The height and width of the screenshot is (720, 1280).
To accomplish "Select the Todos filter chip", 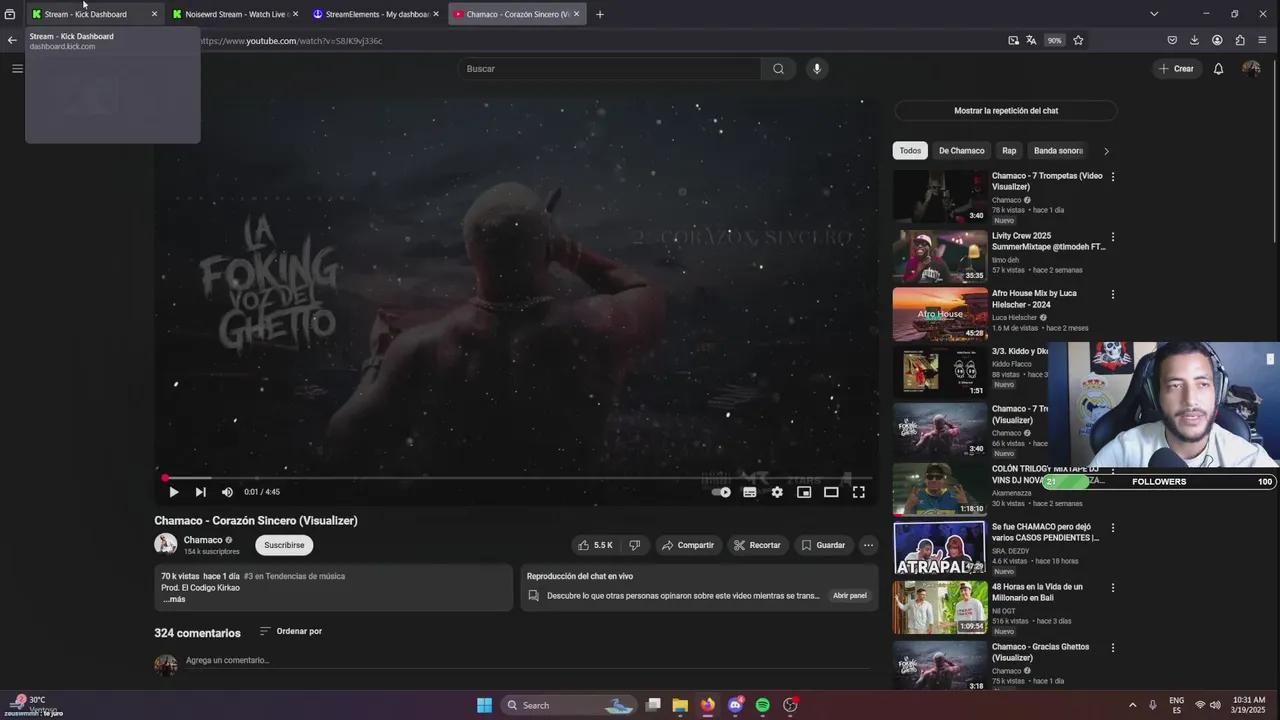I will (910, 151).
